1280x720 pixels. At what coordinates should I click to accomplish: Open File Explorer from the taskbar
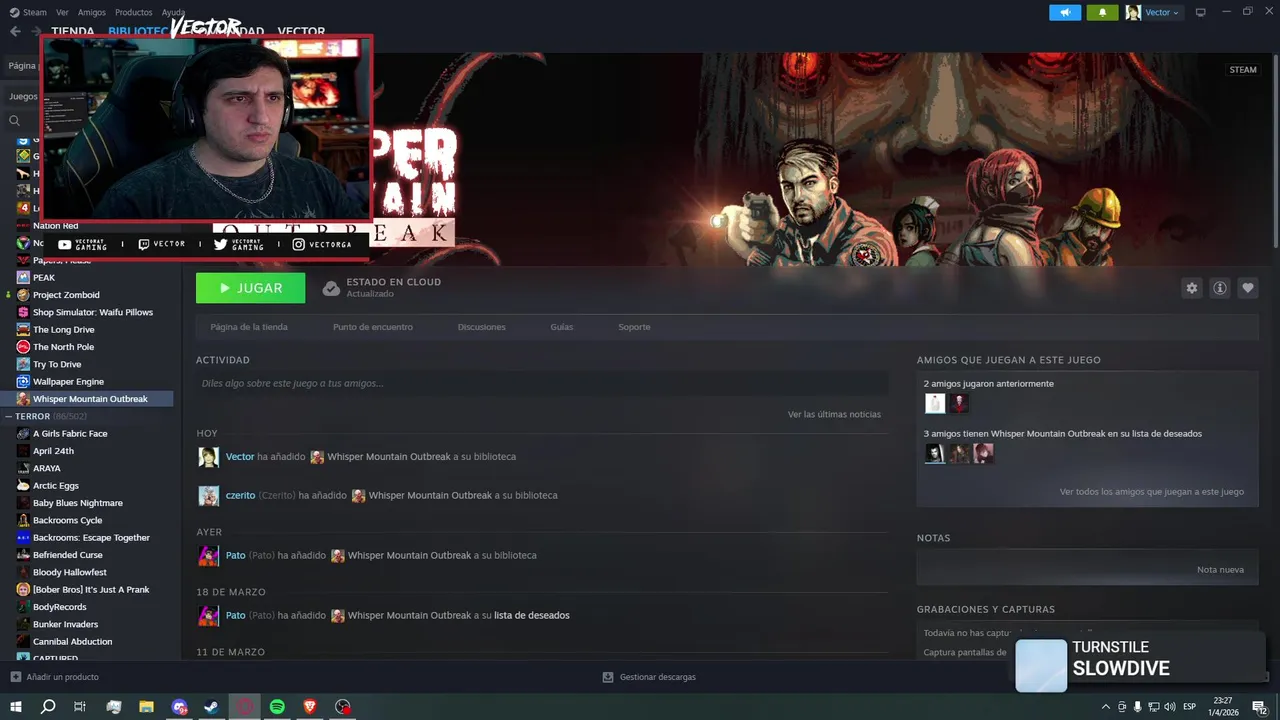(146, 707)
